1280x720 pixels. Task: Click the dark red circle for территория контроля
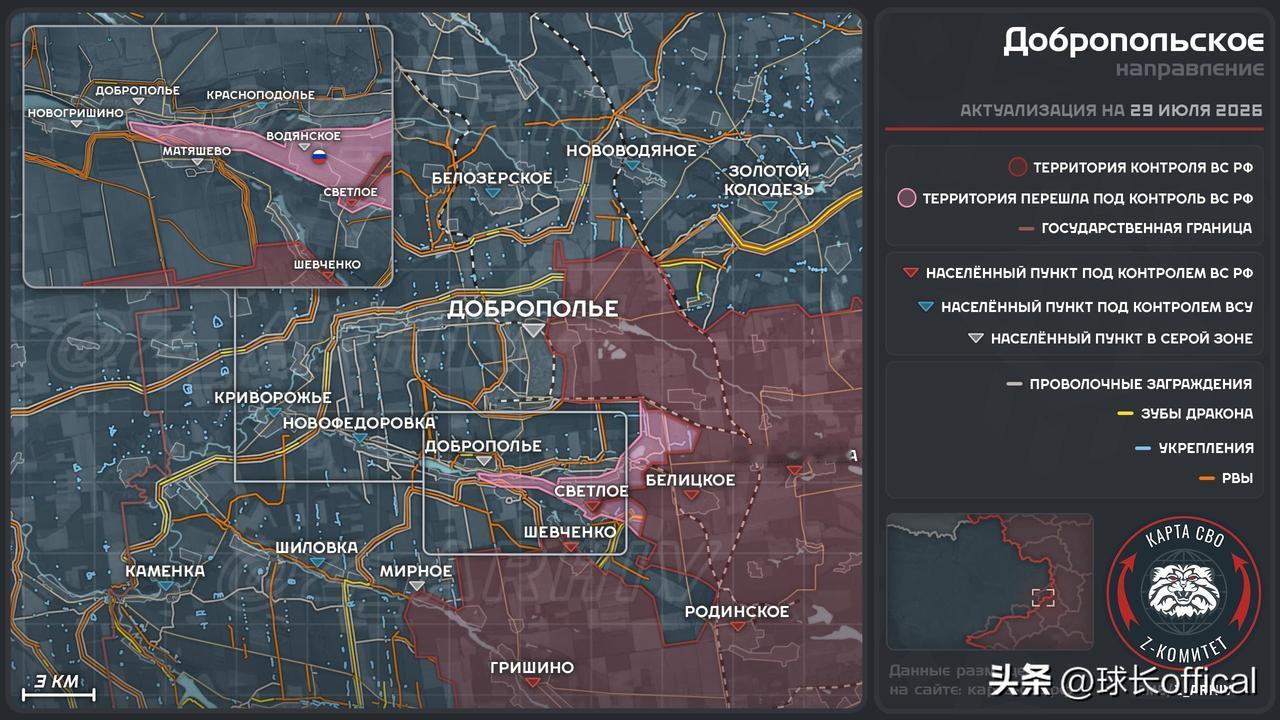(1018, 167)
